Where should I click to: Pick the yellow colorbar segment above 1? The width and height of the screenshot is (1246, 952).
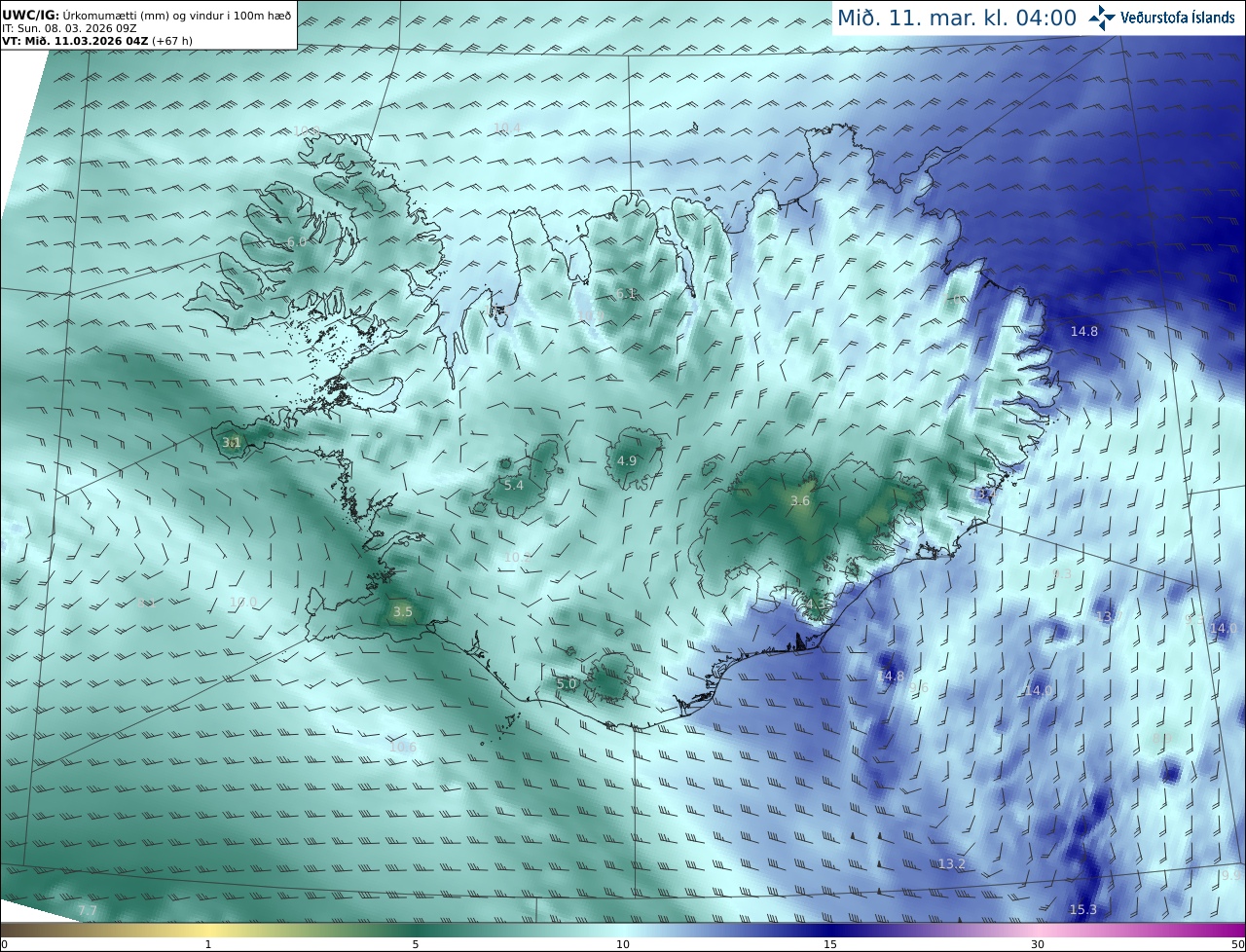[208, 930]
